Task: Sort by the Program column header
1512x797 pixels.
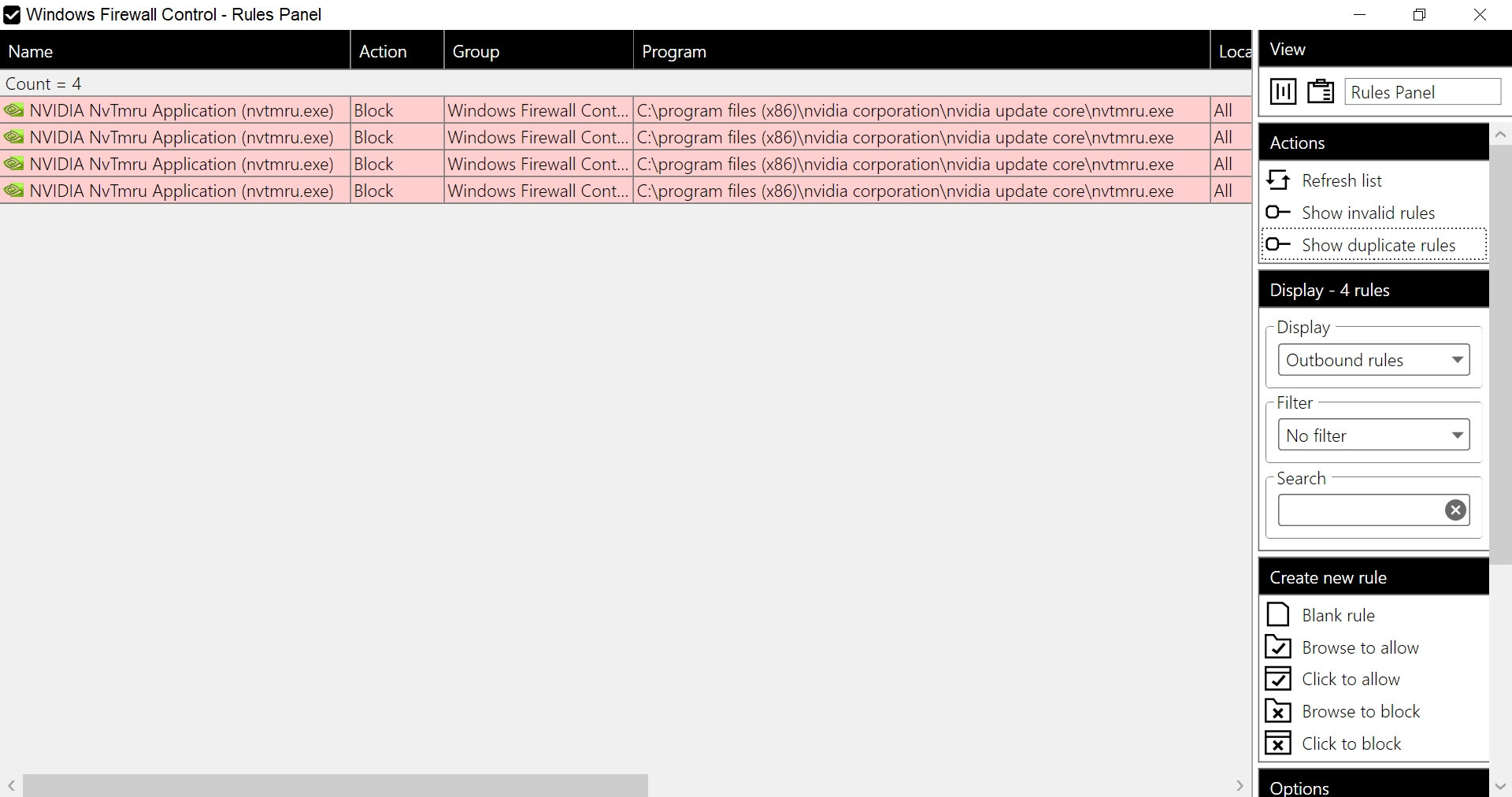Action: [x=921, y=51]
